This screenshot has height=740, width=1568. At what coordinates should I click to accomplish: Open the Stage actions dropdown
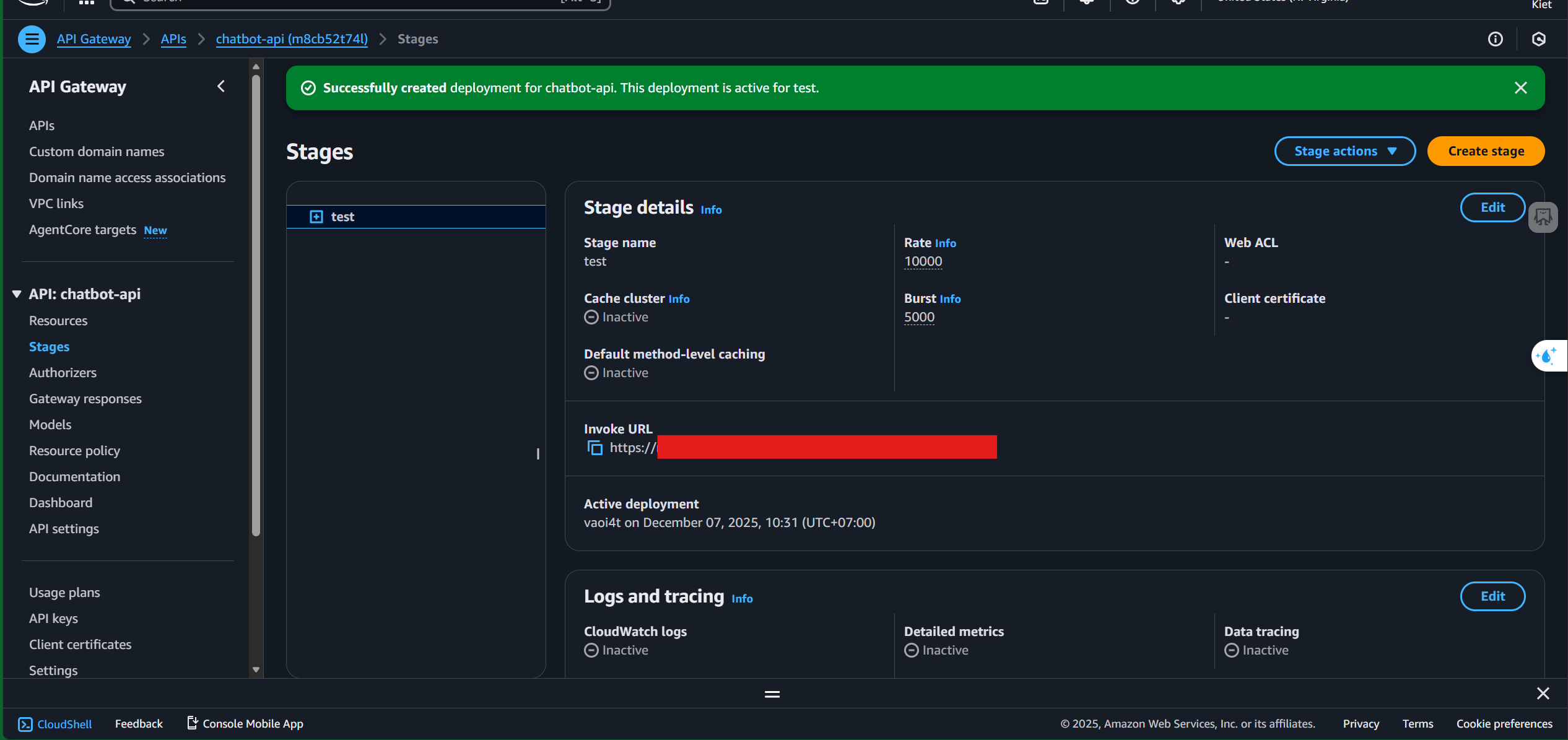[x=1344, y=151]
